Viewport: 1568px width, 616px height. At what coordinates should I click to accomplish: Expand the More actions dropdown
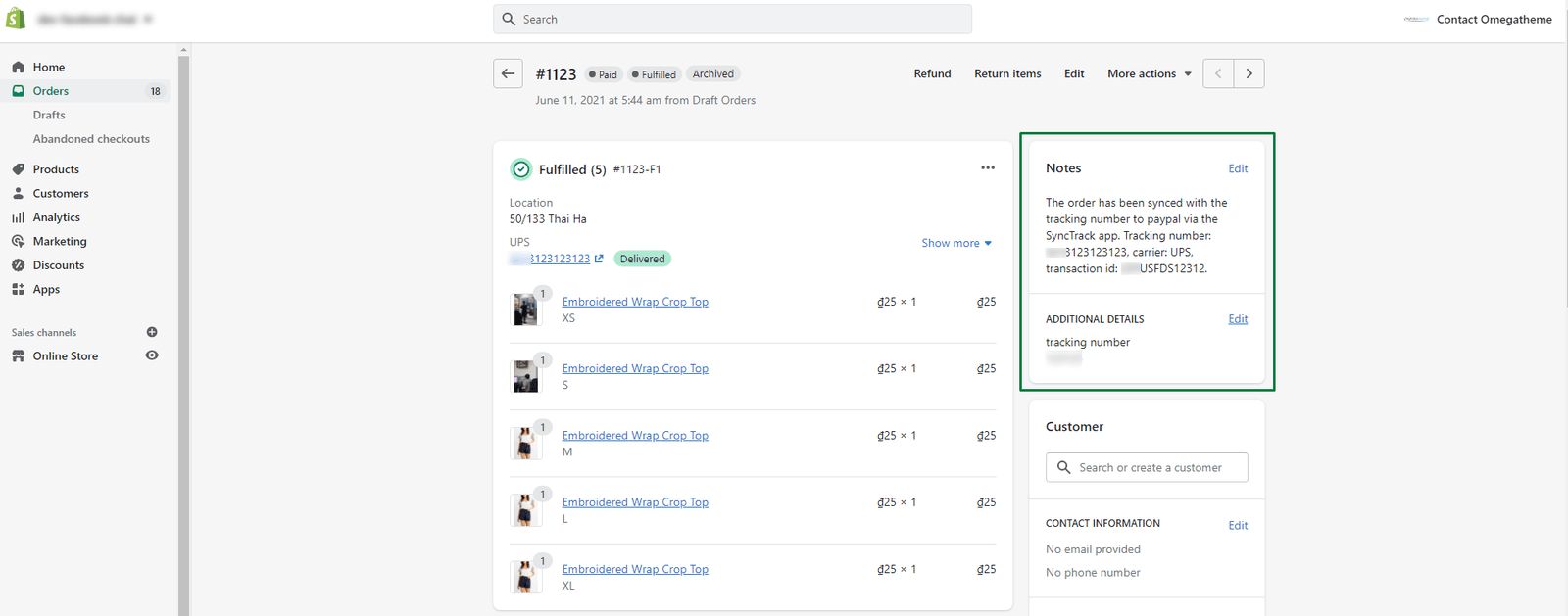pos(1149,73)
